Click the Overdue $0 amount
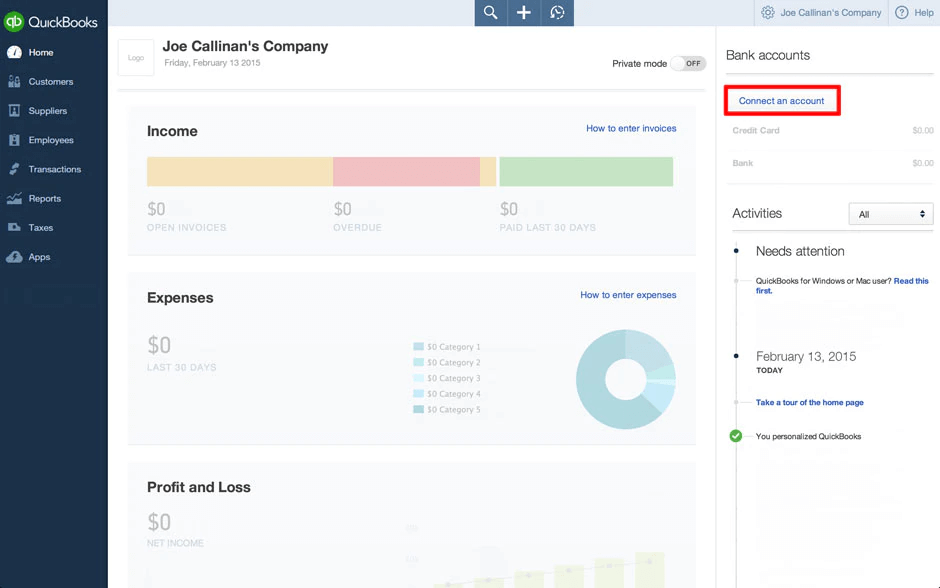The width and height of the screenshot is (940, 588). [342, 209]
